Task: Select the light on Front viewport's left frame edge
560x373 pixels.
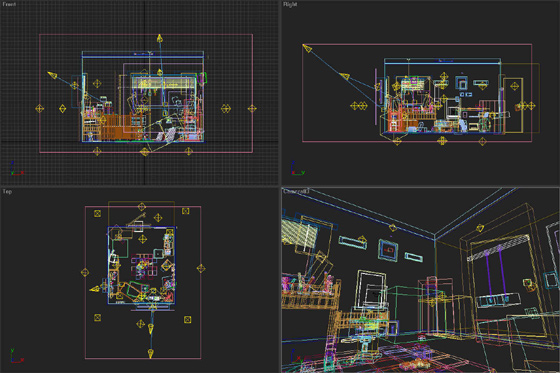Action: (x=40, y=108)
